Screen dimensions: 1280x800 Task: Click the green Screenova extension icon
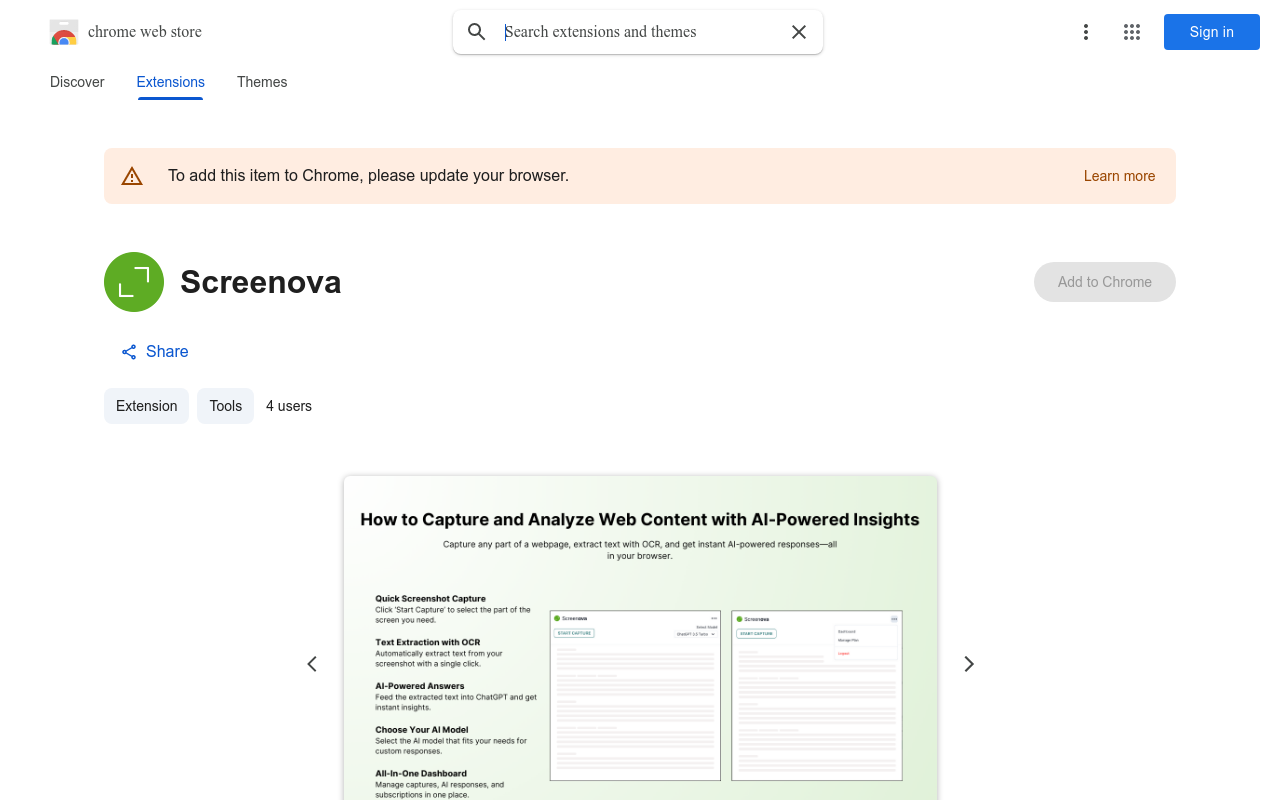coord(134,282)
